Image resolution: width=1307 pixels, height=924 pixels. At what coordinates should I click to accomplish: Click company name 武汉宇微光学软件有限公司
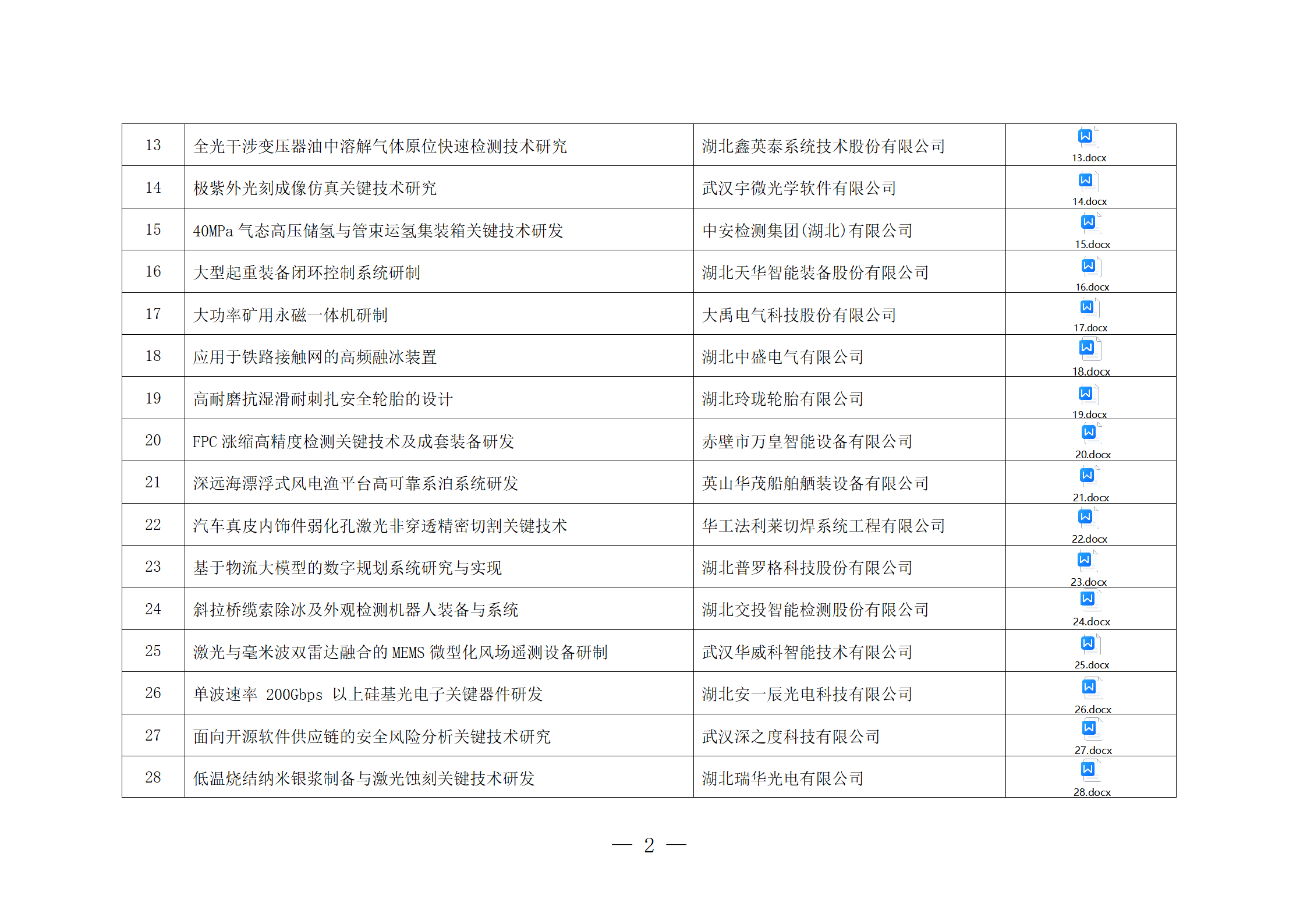point(799,188)
